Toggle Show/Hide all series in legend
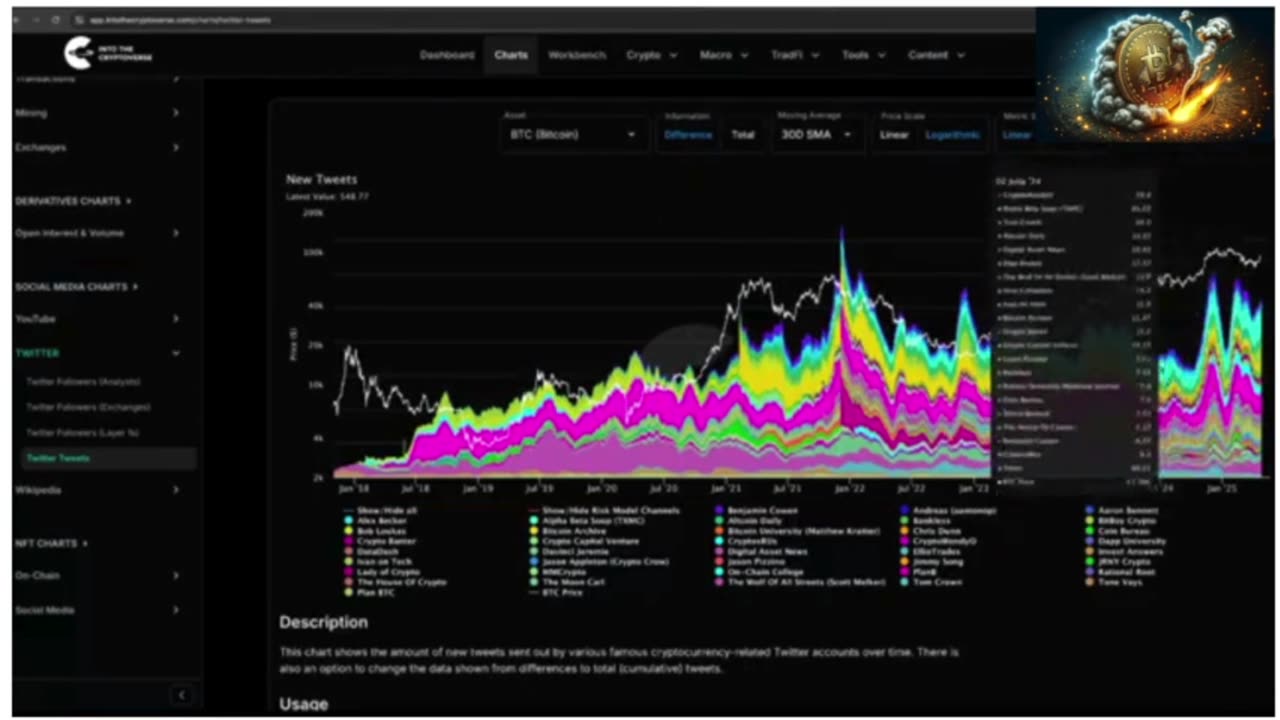1280x720 pixels. click(382, 510)
